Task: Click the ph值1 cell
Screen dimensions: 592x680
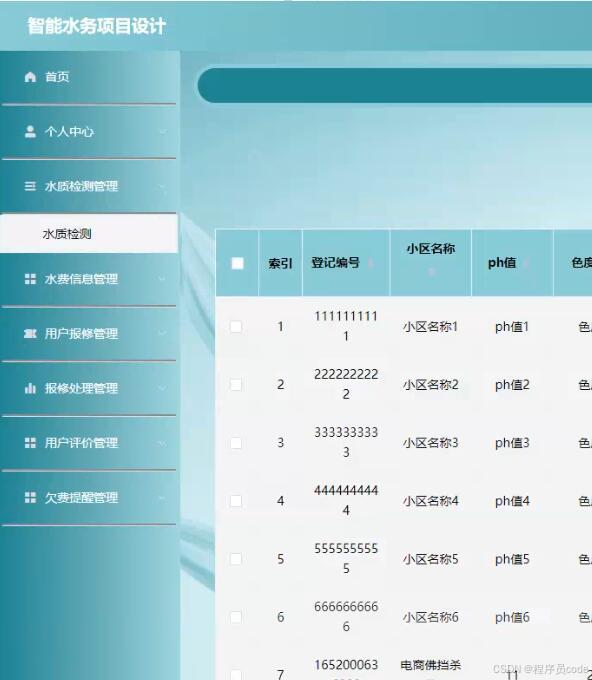Action: (512, 327)
